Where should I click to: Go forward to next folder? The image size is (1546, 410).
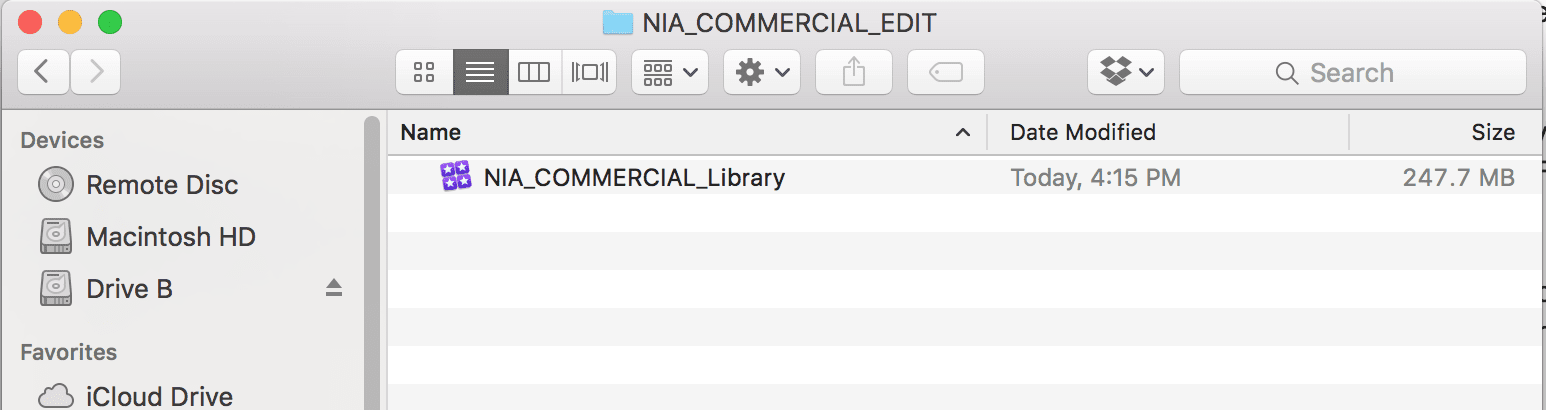point(95,72)
